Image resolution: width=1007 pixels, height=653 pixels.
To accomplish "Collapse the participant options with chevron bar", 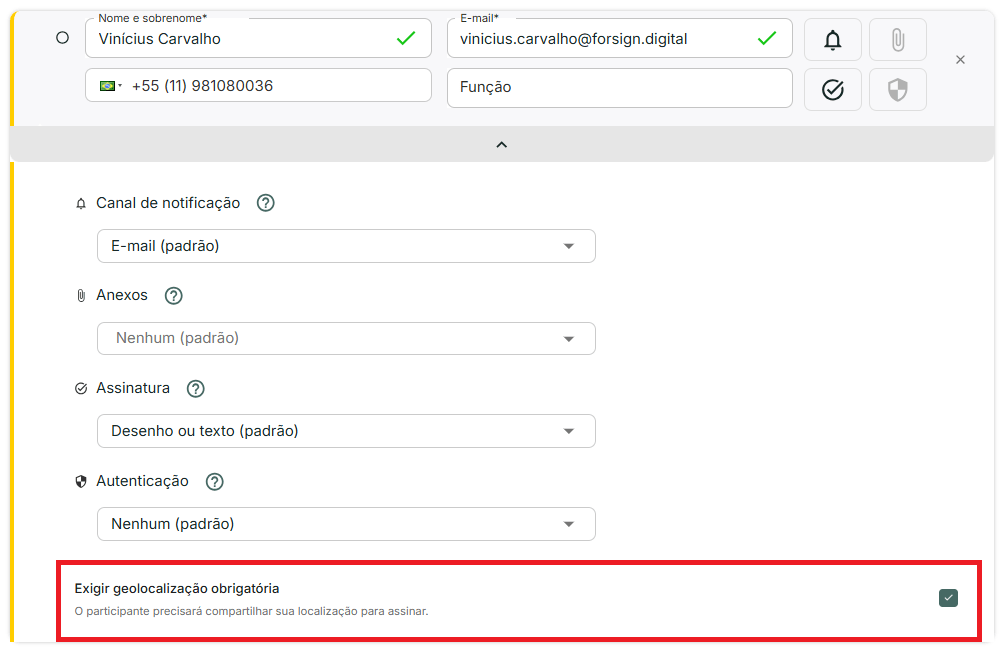I will 502,145.
